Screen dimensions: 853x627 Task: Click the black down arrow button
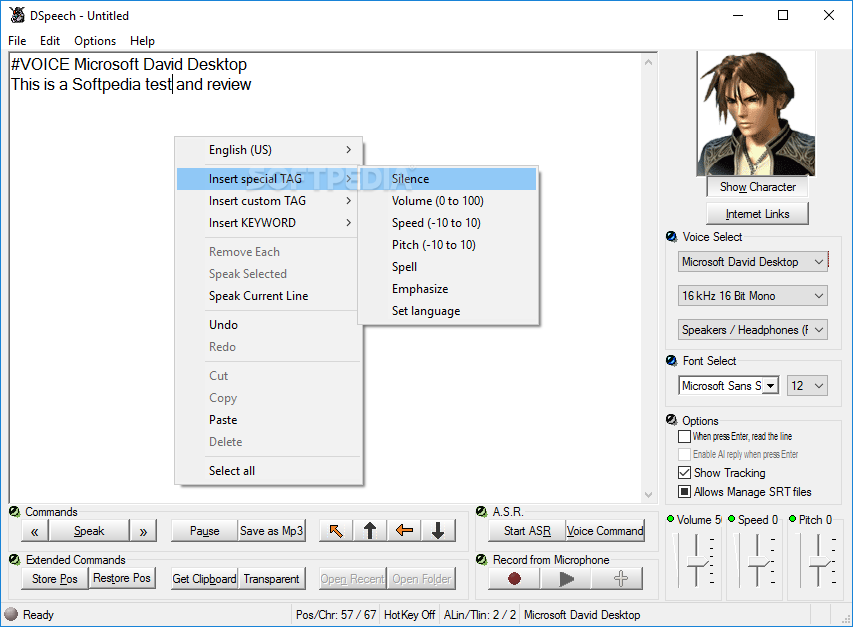click(438, 531)
